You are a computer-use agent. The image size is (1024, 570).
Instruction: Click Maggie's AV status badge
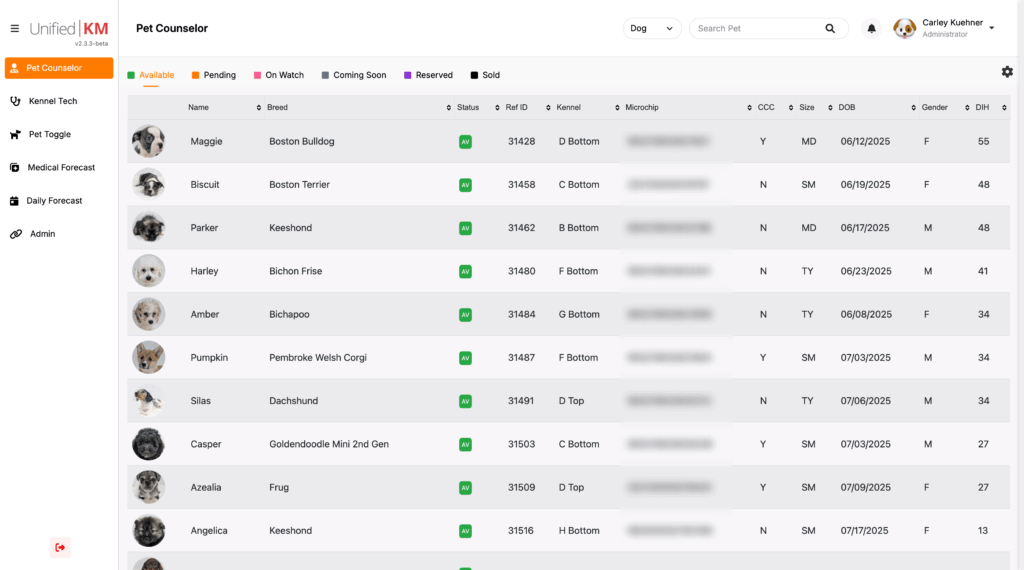pos(465,142)
